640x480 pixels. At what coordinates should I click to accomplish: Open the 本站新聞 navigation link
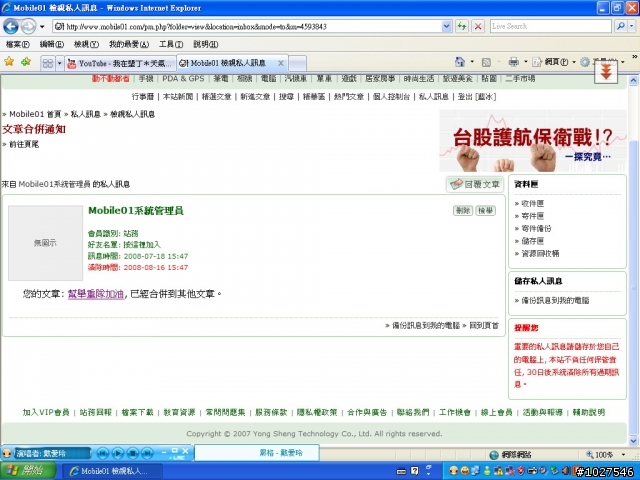click(178, 97)
